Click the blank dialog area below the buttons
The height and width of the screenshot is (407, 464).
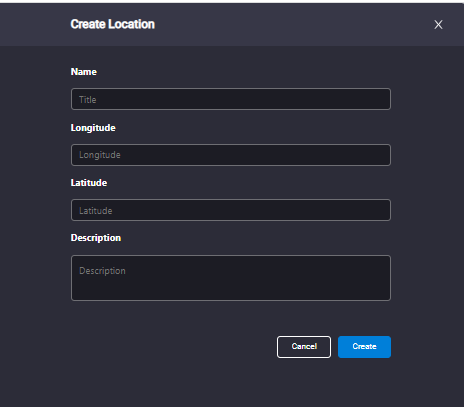(231, 383)
